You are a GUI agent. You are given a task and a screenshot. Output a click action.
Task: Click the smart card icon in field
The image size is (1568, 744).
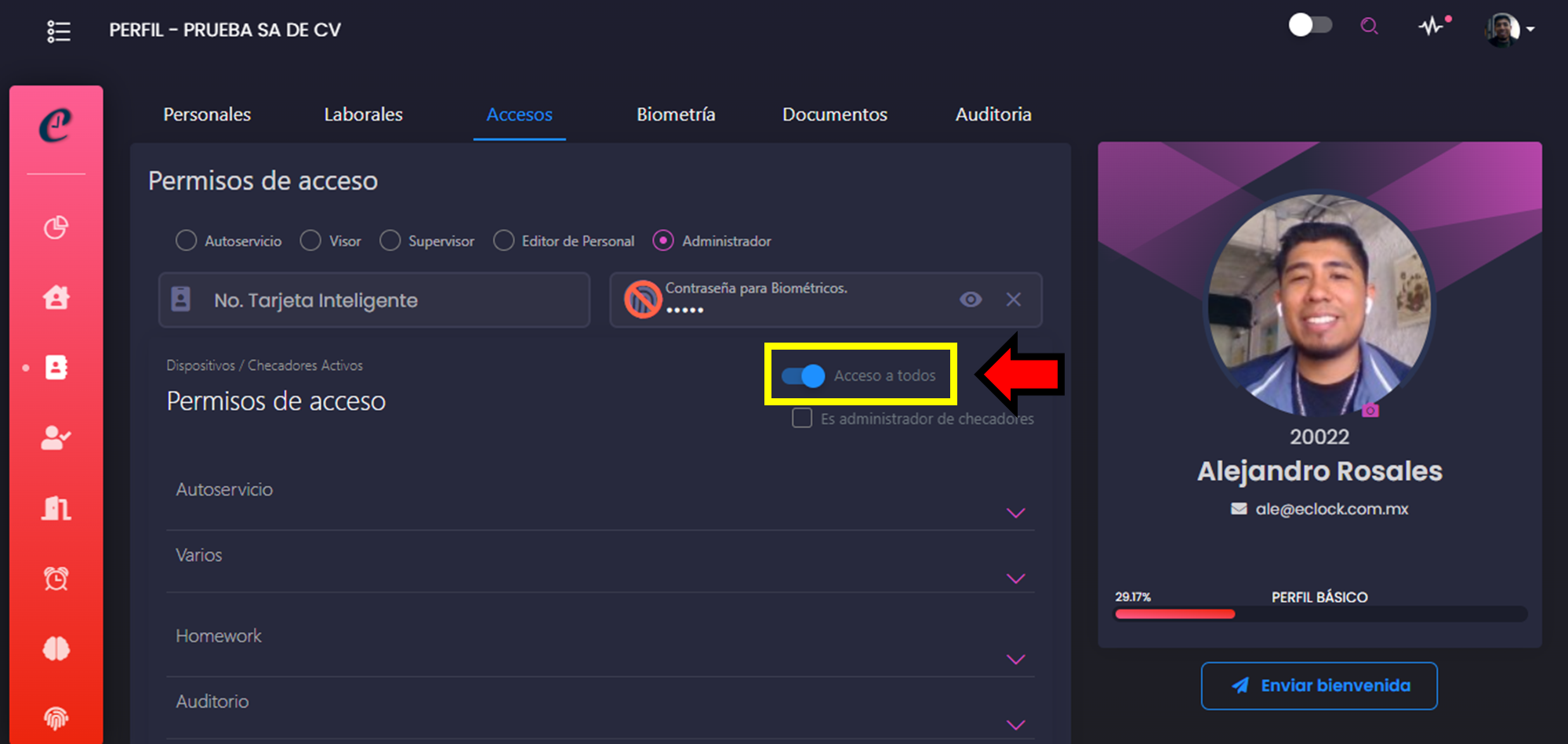[x=181, y=299]
